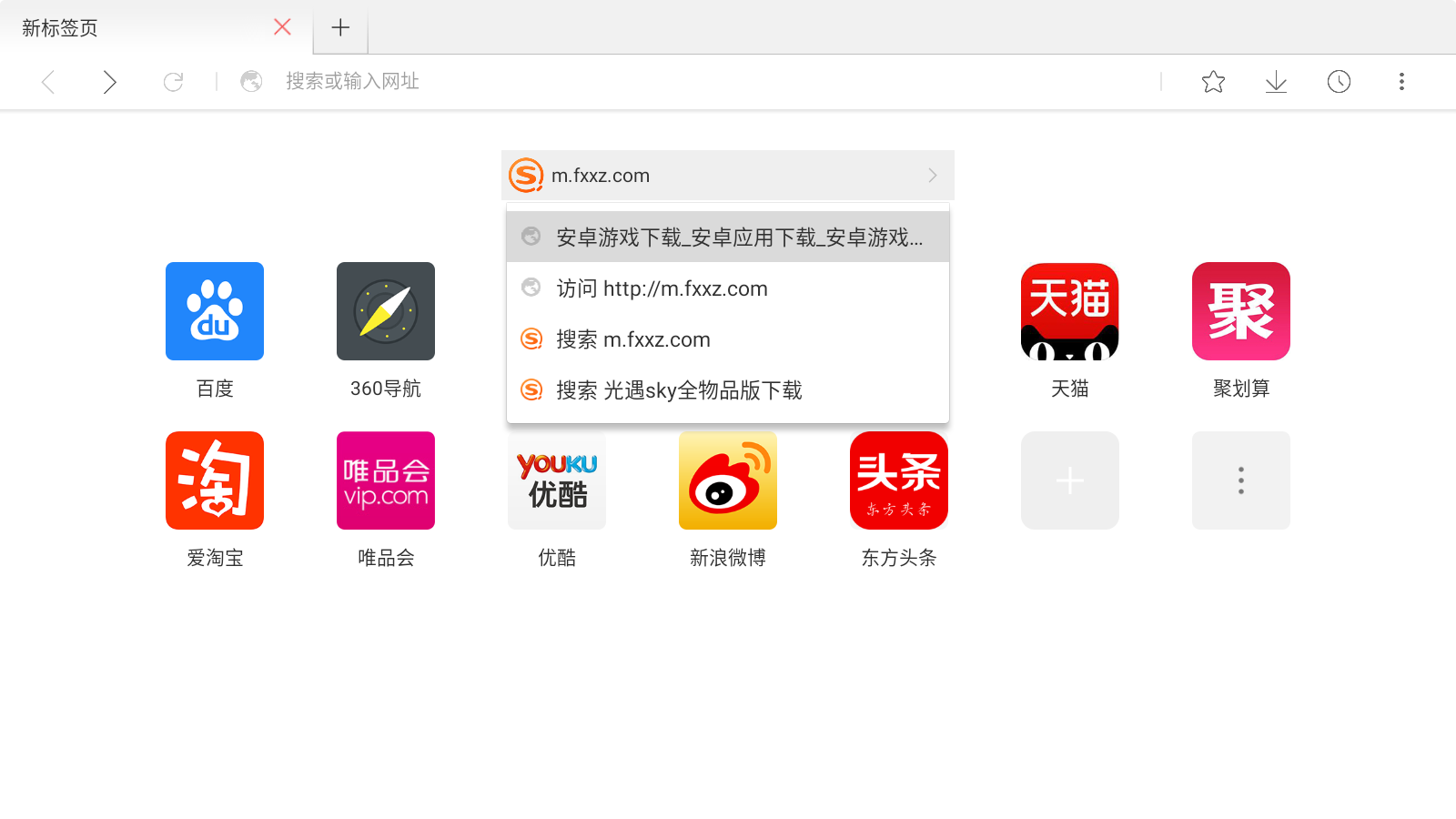Viewport: 1456px width, 819px height.
Task: Click the 天猫 label text
Action: (1070, 389)
